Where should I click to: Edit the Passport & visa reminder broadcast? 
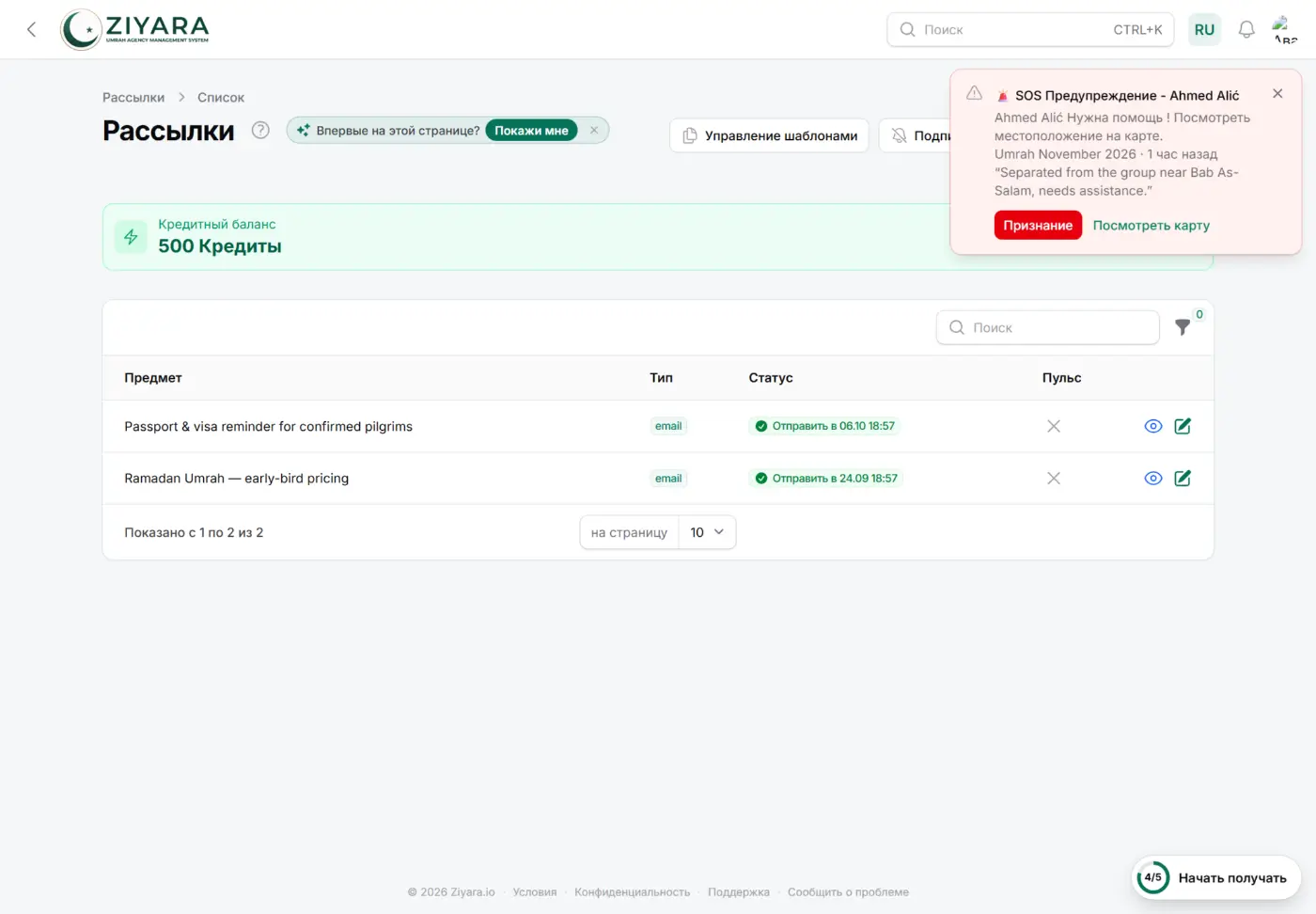(1183, 426)
